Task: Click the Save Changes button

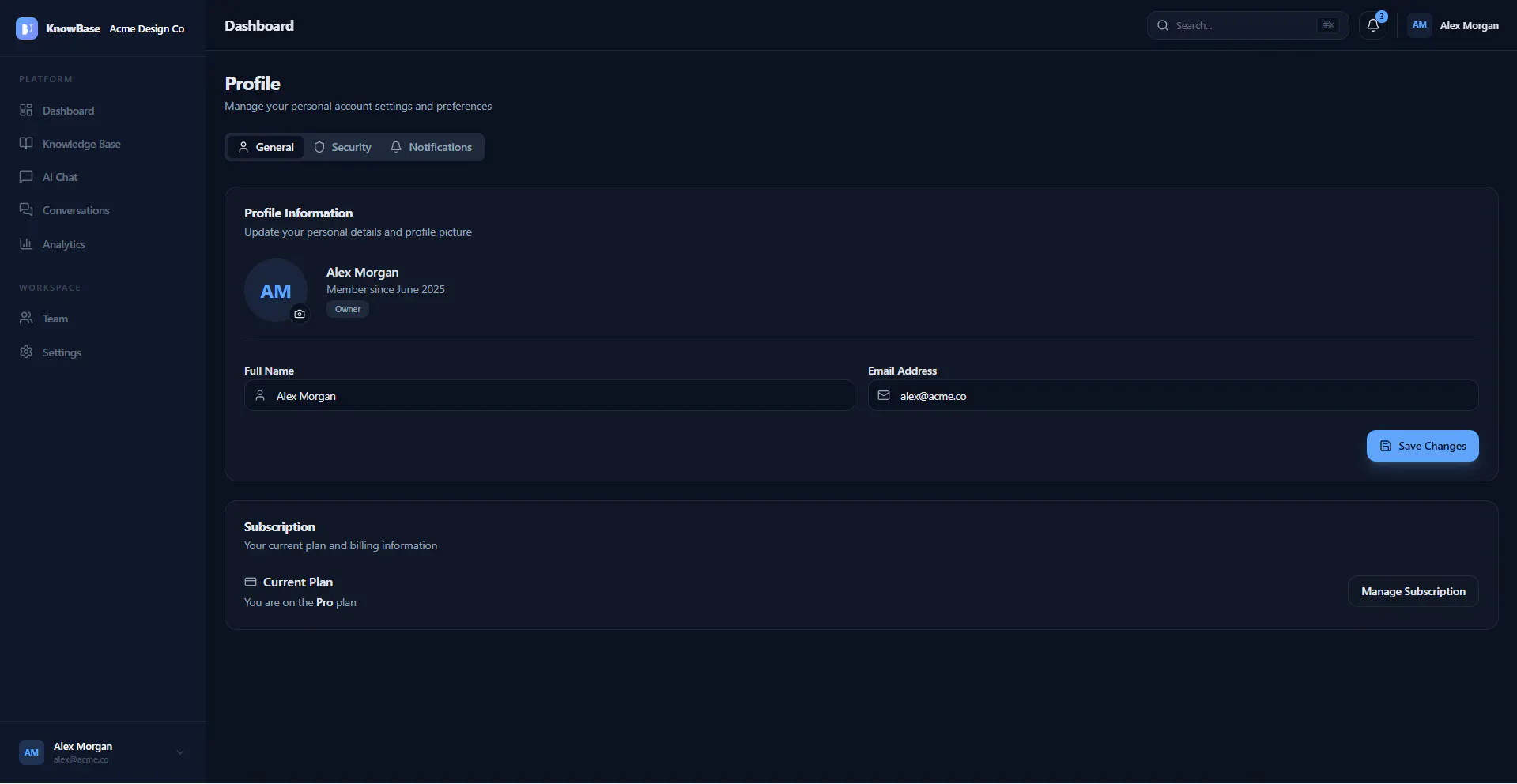Action: tap(1422, 446)
